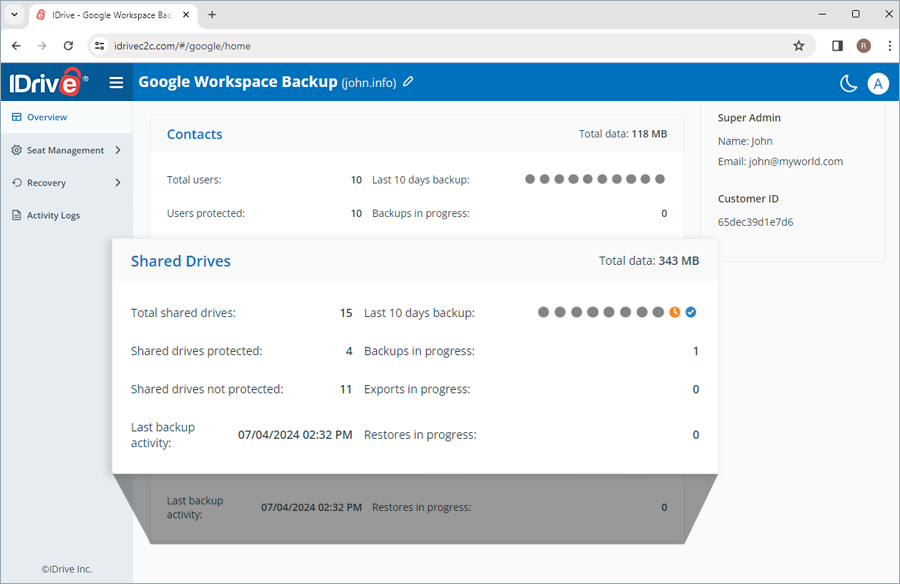Select the IDrive Google Workspace Backup tab

pos(112,15)
